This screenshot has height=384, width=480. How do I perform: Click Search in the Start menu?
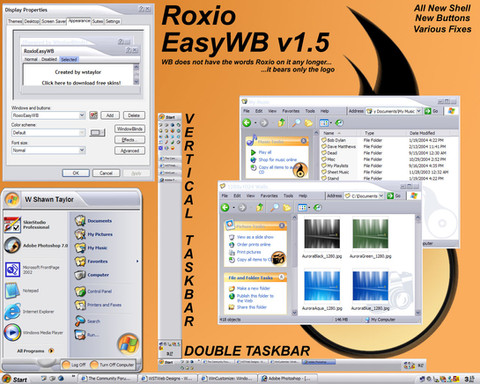(x=87, y=321)
